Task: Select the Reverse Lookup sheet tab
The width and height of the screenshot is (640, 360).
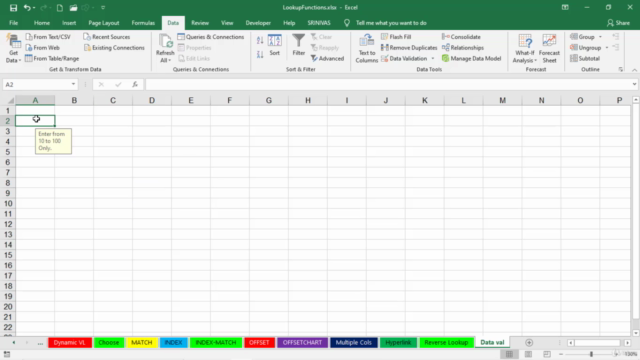Action: (446, 343)
